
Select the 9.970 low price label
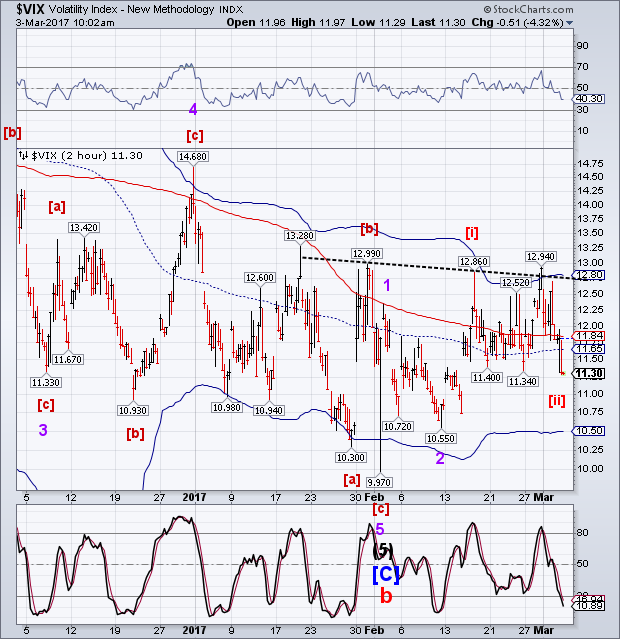click(382, 482)
